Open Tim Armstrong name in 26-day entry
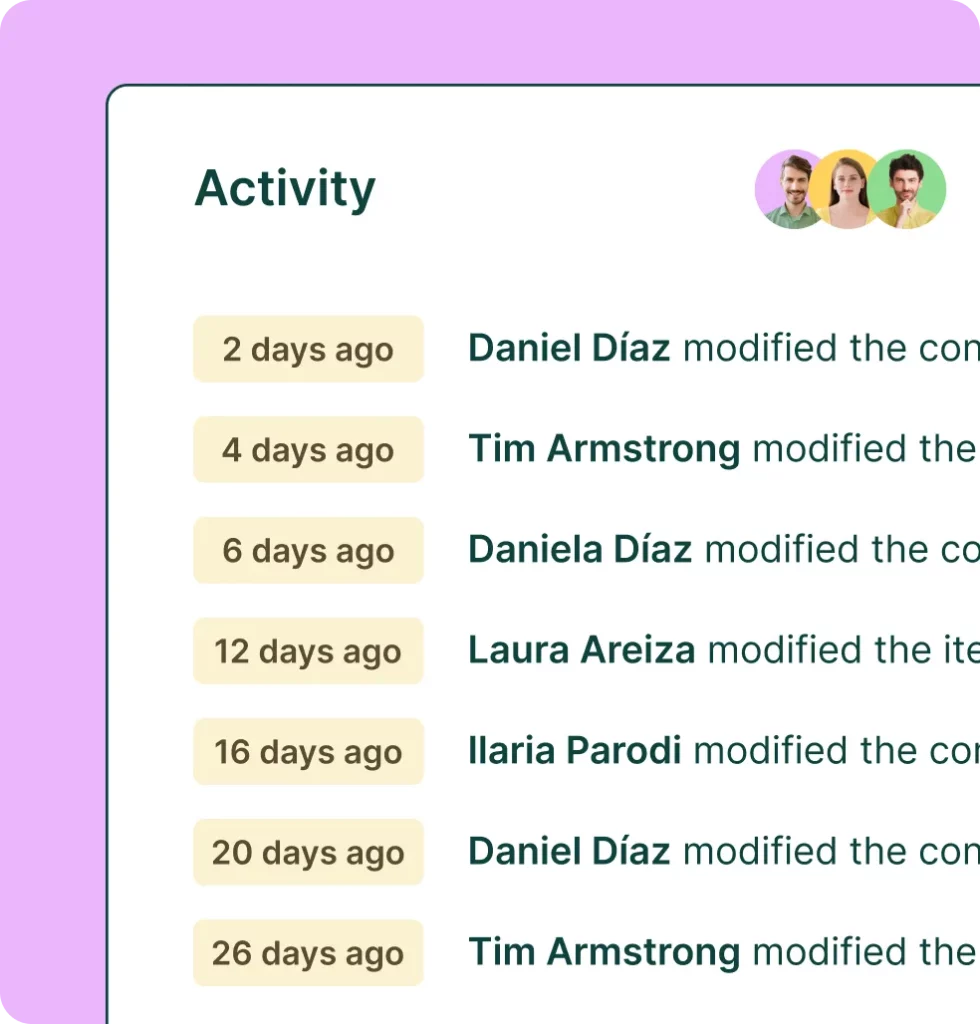The image size is (980, 1024). [x=604, y=953]
